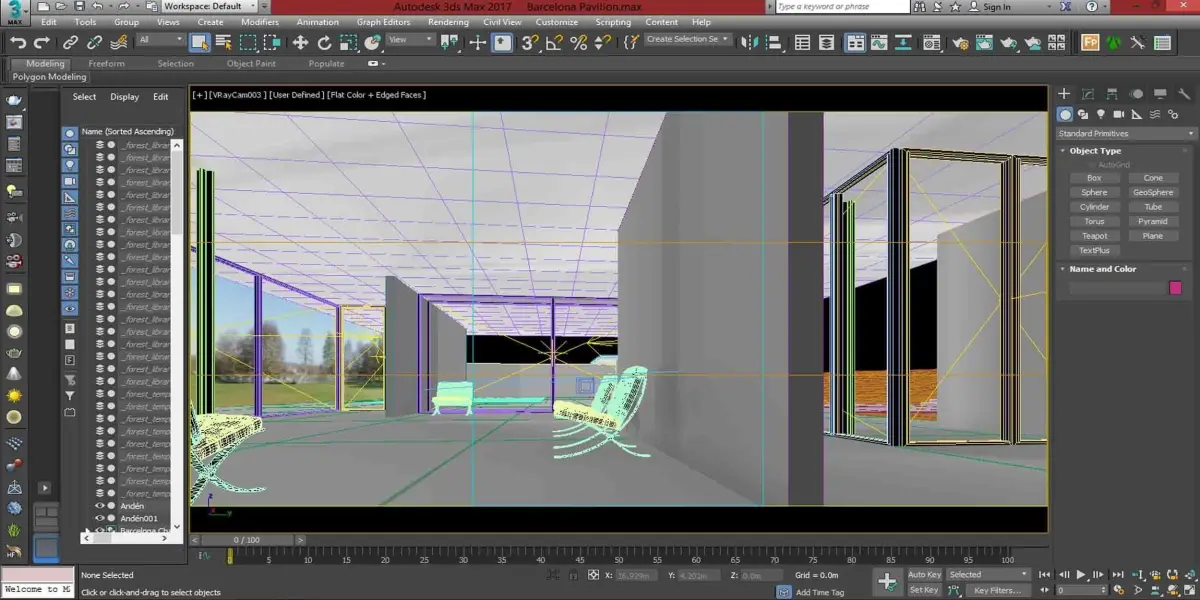Click the Save File icon in title bar
Screen dimensions: 1200x600
point(79,6)
